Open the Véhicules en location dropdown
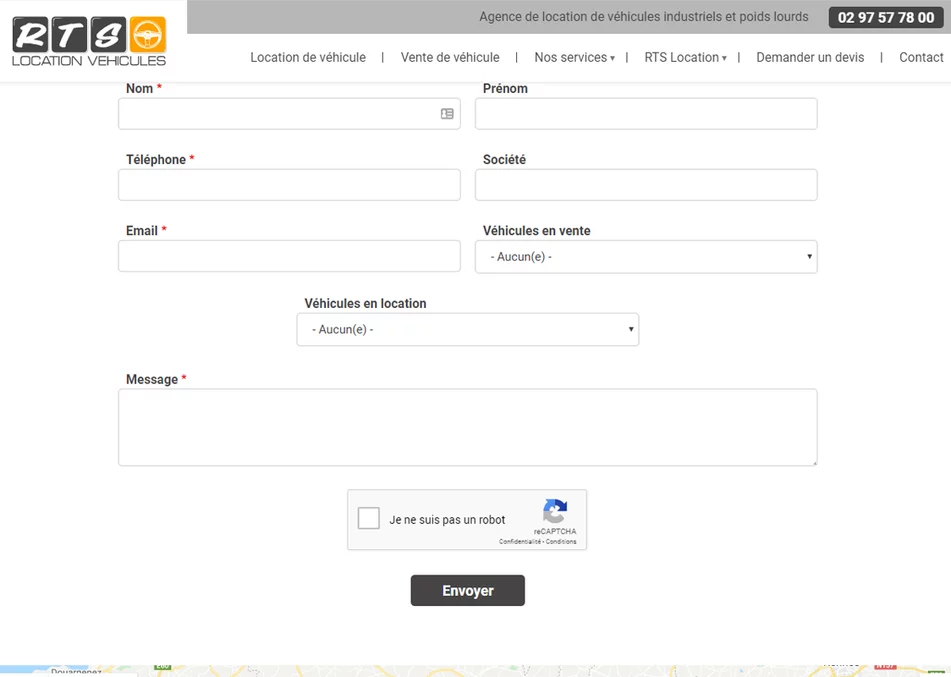 (x=468, y=330)
